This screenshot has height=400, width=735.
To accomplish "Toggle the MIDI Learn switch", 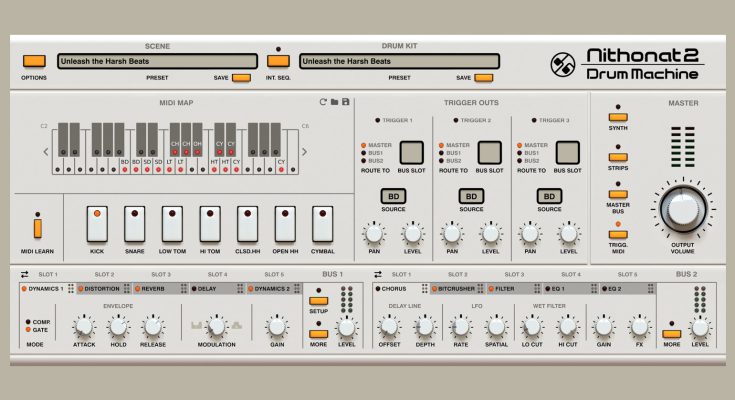I will pyautogui.click(x=37, y=226).
